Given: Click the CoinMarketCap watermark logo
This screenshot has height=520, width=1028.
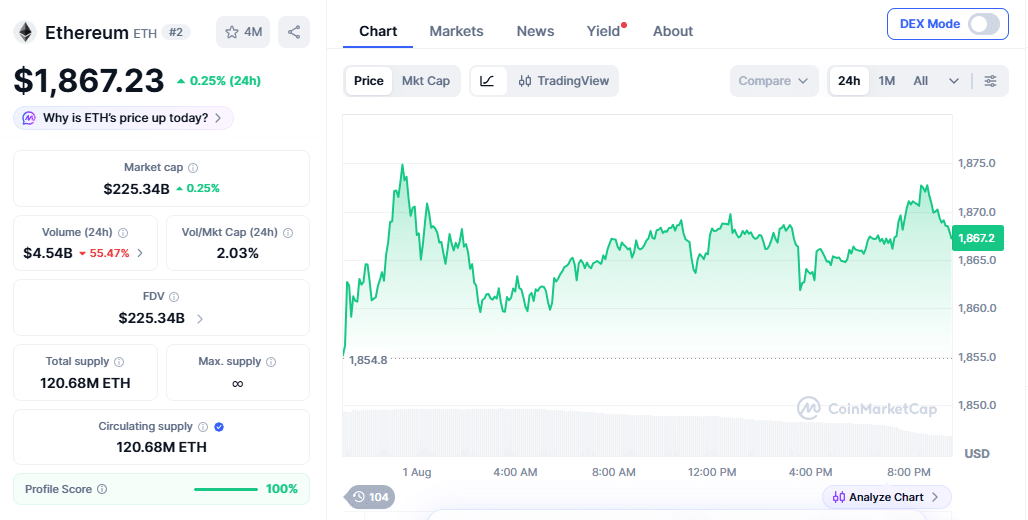Looking at the screenshot, I should coord(867,409).
